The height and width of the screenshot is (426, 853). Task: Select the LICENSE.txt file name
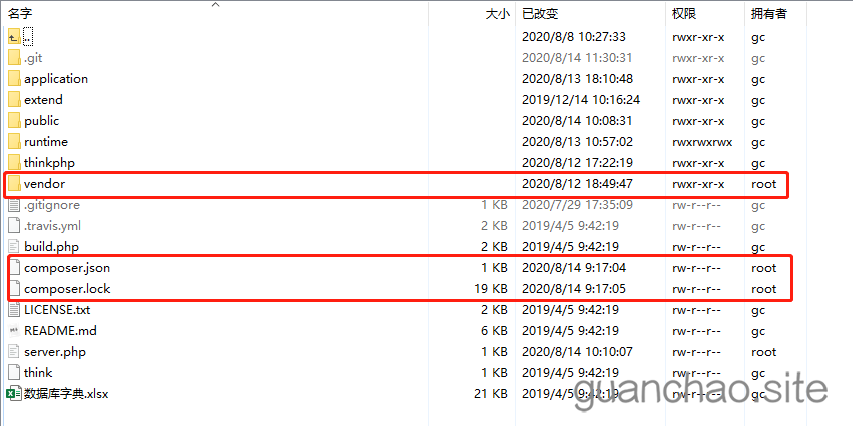[57, 310]
